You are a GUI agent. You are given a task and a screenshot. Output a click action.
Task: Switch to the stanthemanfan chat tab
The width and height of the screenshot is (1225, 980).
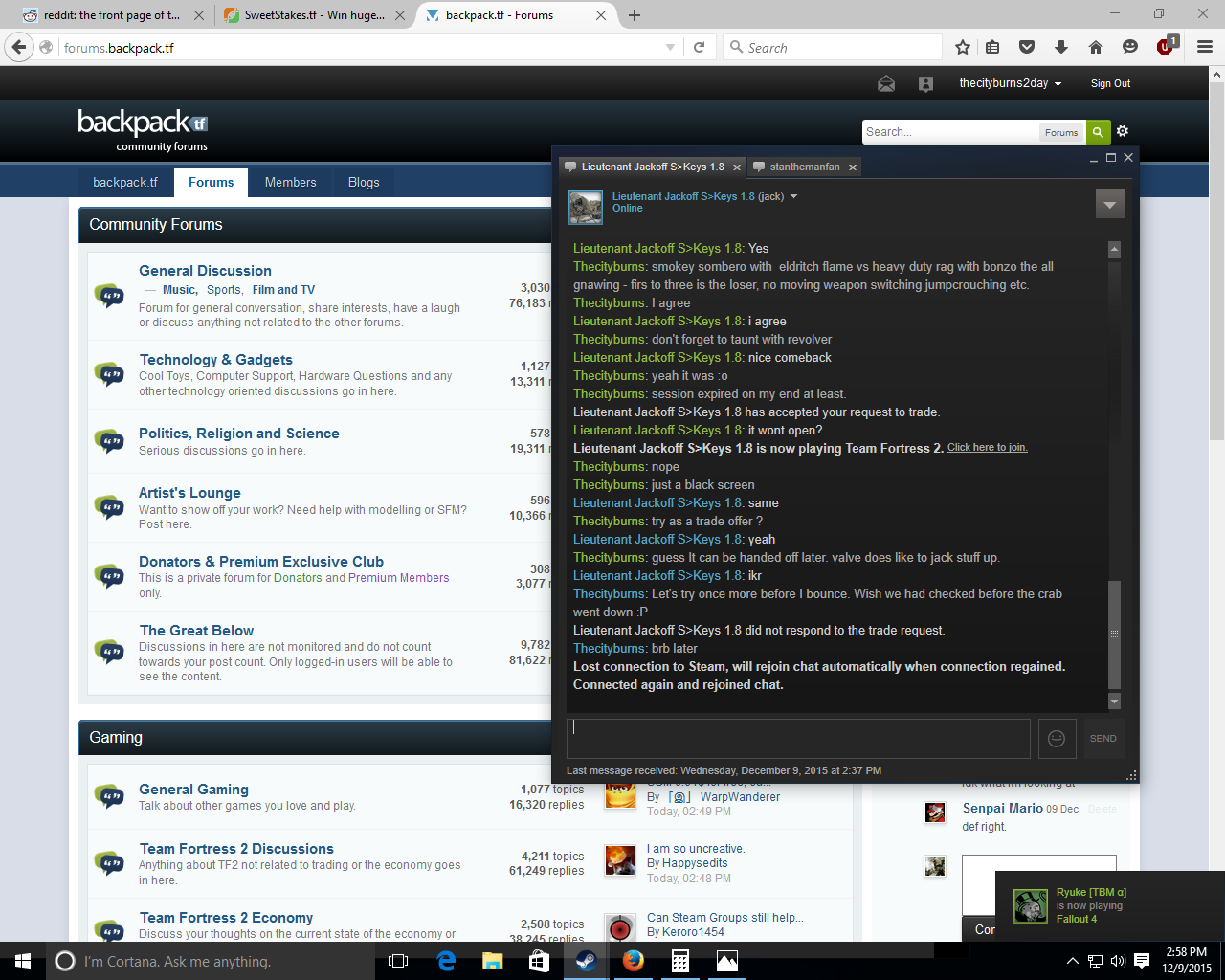click(804, 167)
